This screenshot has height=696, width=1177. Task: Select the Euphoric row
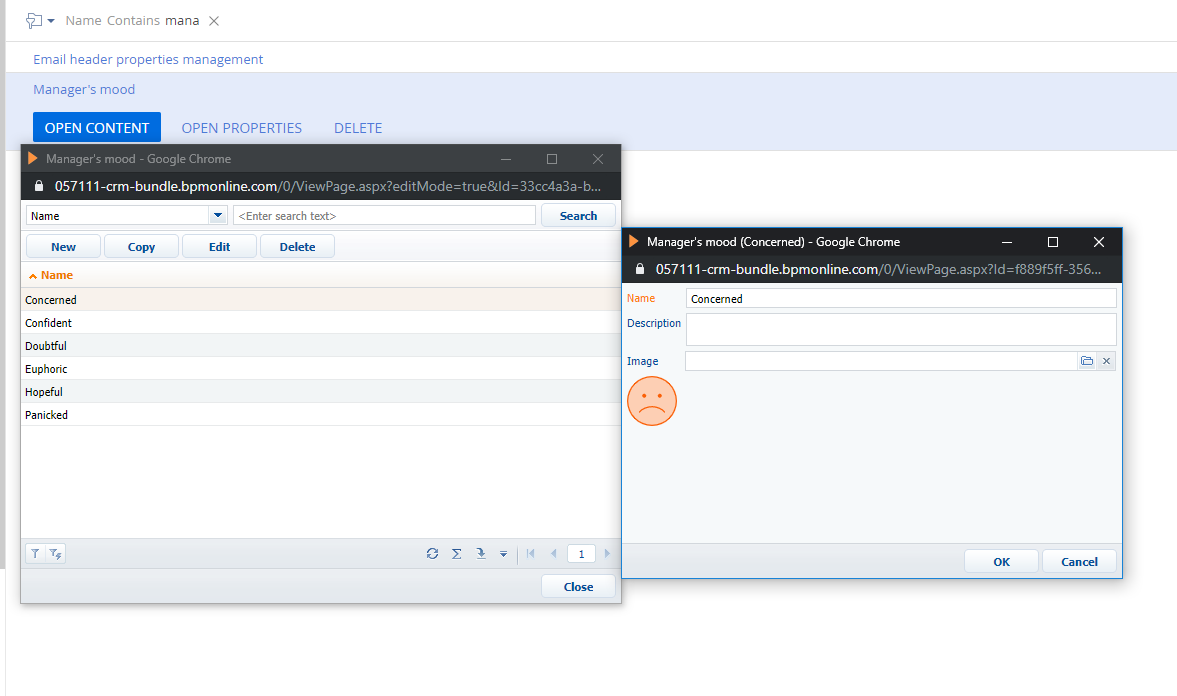321,369
